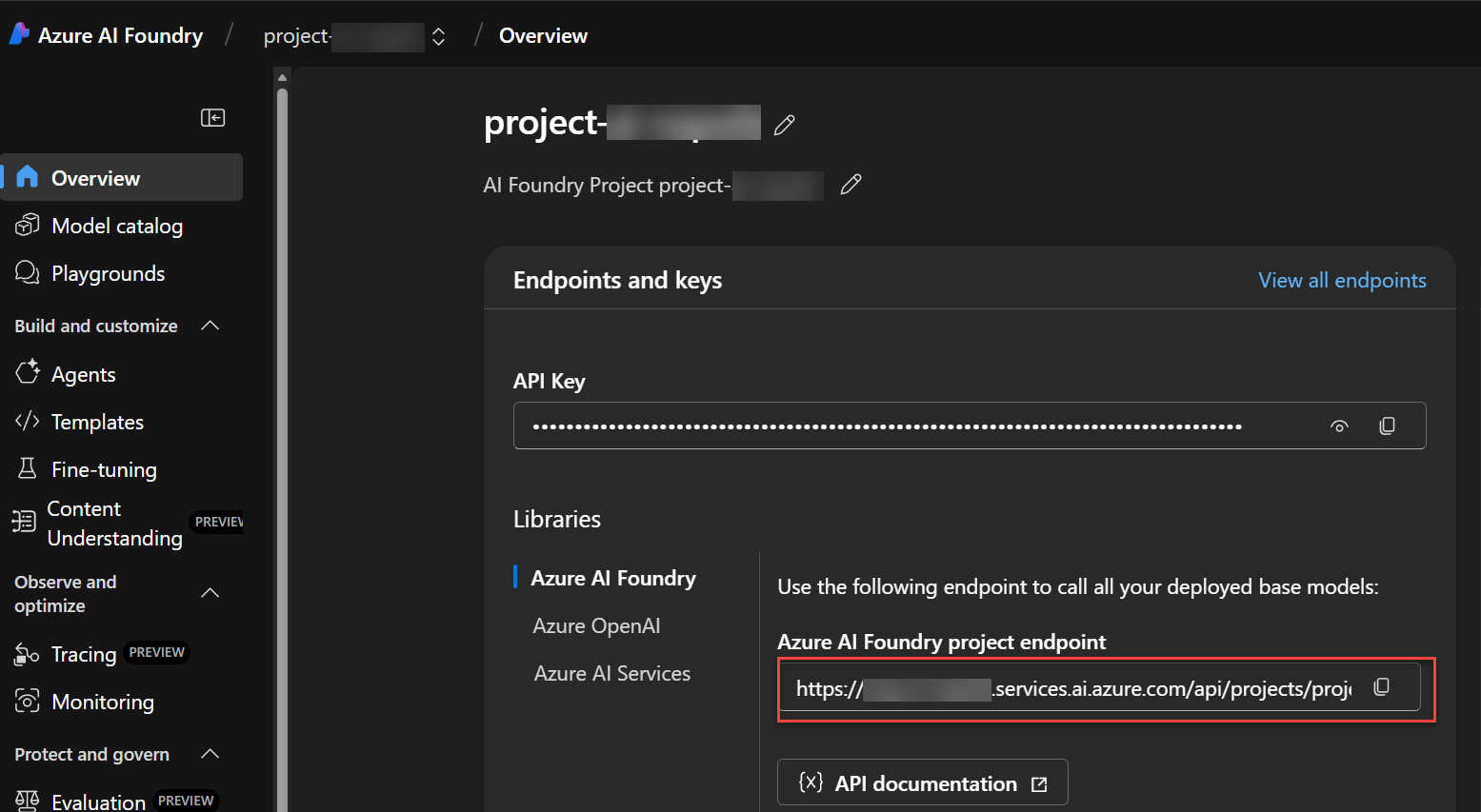Copy the Azure AI Foundry project endpoint
This screenshot has height=812, width=1481.
pyautogui.click(x=1382, y=686)
